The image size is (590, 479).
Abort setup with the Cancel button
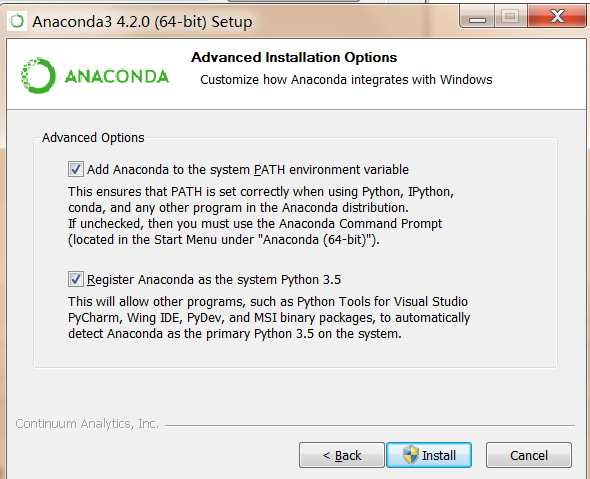click(x=529, y=455)
